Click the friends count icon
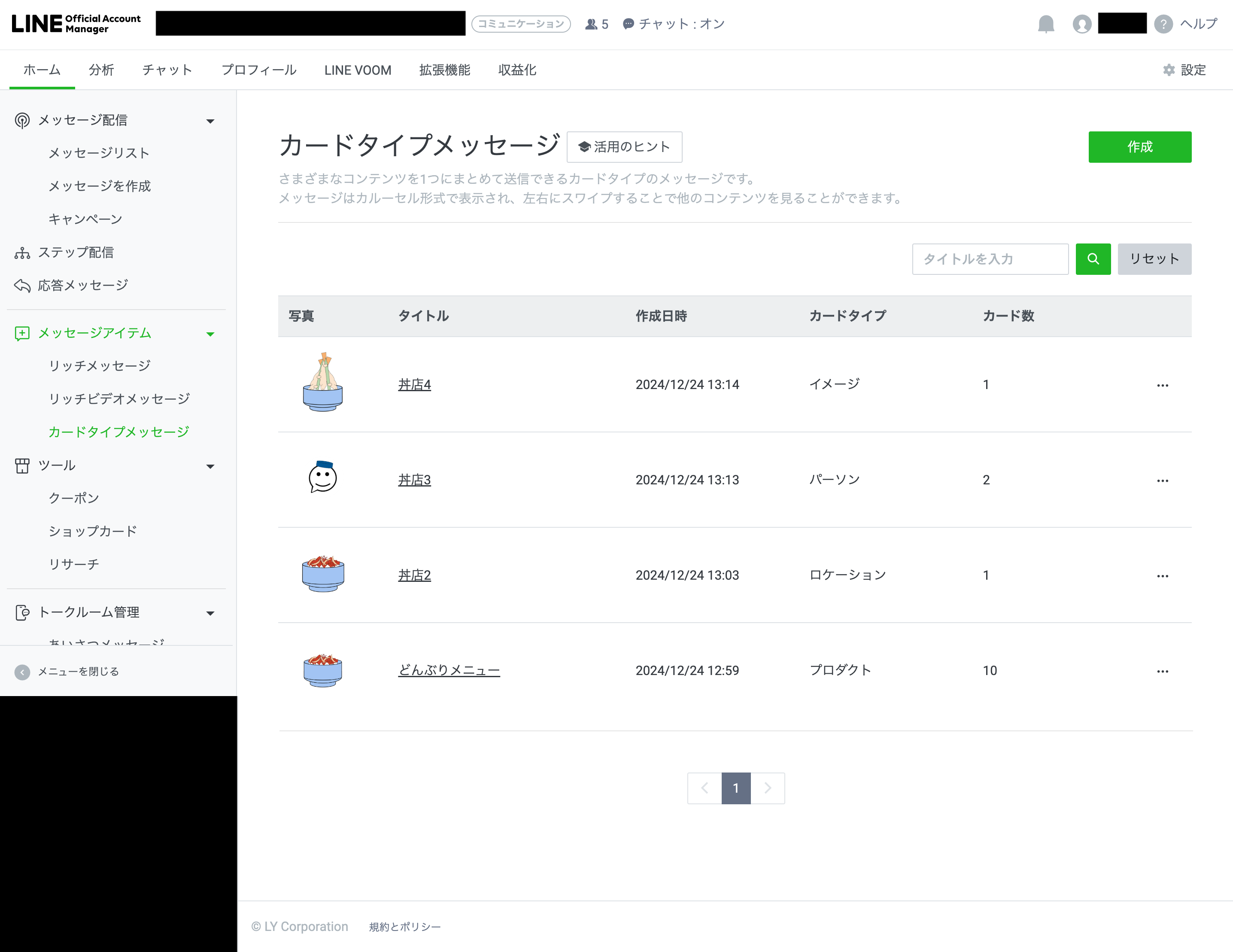1233x952 pixels. (591, 24)
